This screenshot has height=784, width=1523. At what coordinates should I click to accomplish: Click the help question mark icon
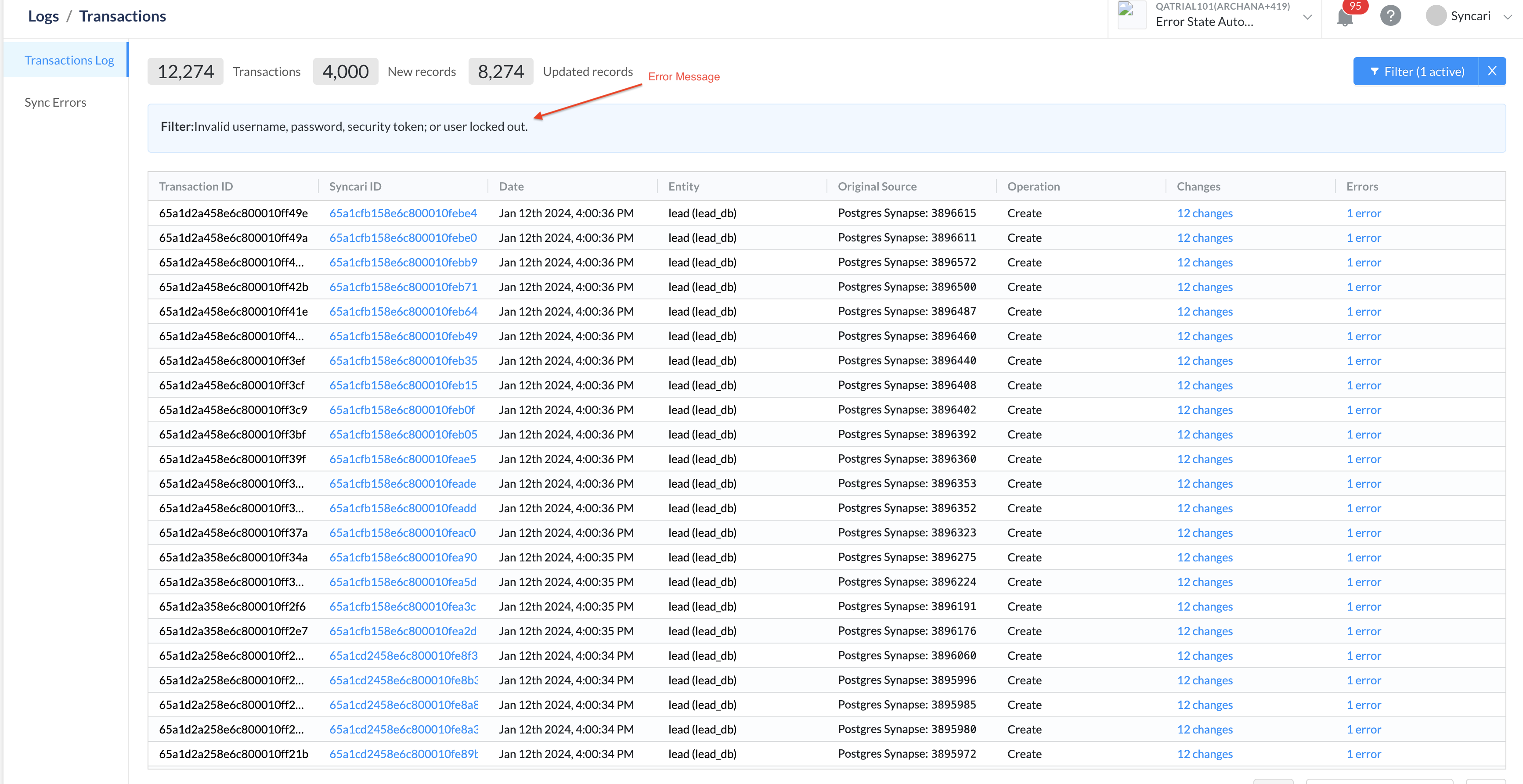point(1390,15)
